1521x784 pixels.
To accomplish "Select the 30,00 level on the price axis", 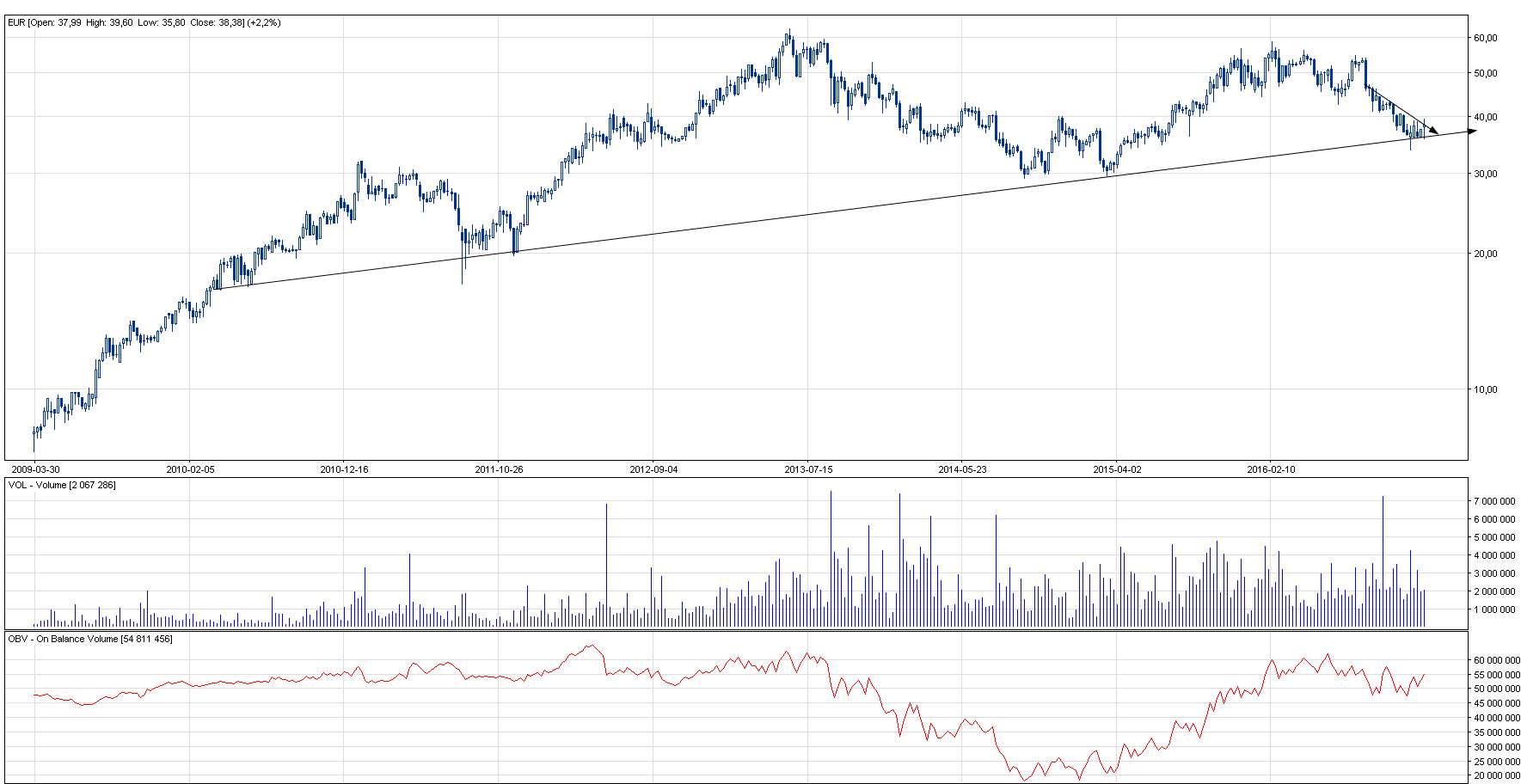I will [x=1485, y=174].
